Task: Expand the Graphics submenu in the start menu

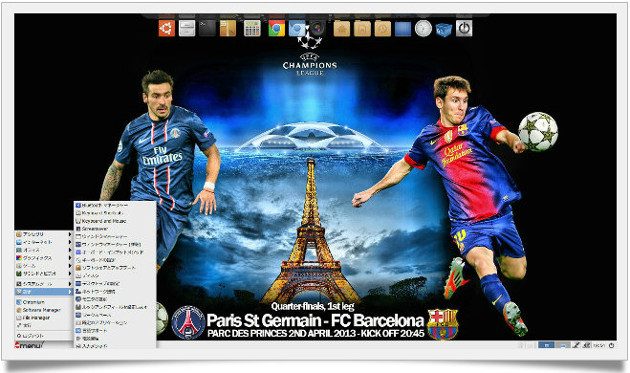Action: coord(44,258)
